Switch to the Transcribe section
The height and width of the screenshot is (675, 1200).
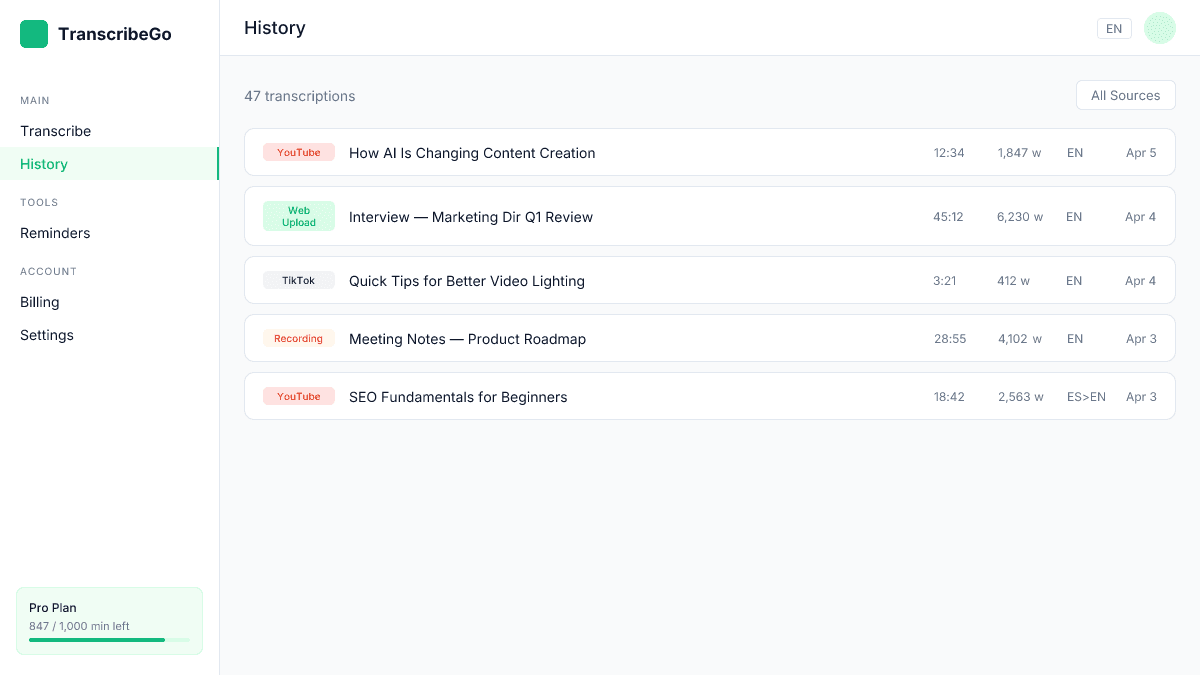coord(55,131)
